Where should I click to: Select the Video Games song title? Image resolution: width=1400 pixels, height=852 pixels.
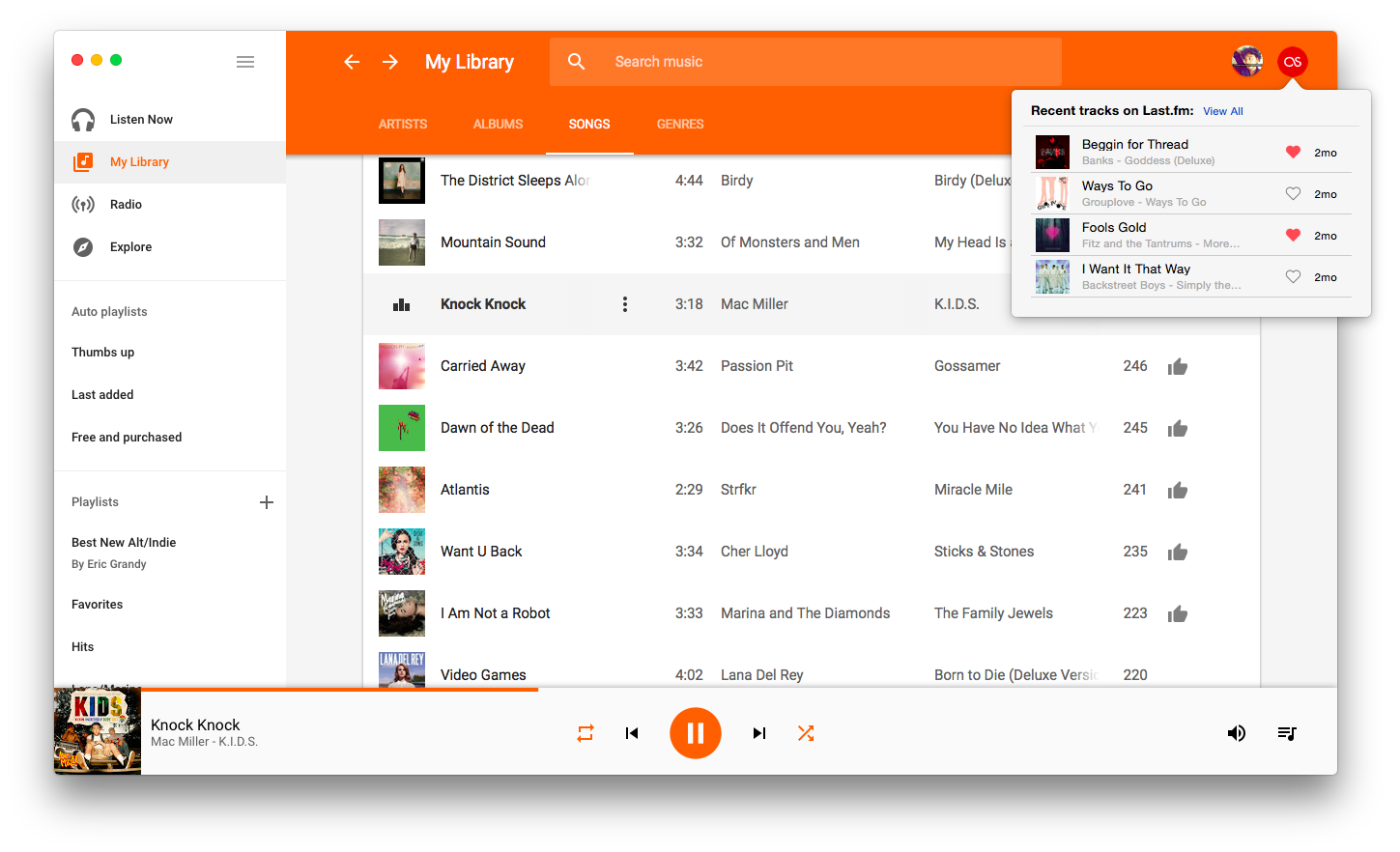[483, 675]
